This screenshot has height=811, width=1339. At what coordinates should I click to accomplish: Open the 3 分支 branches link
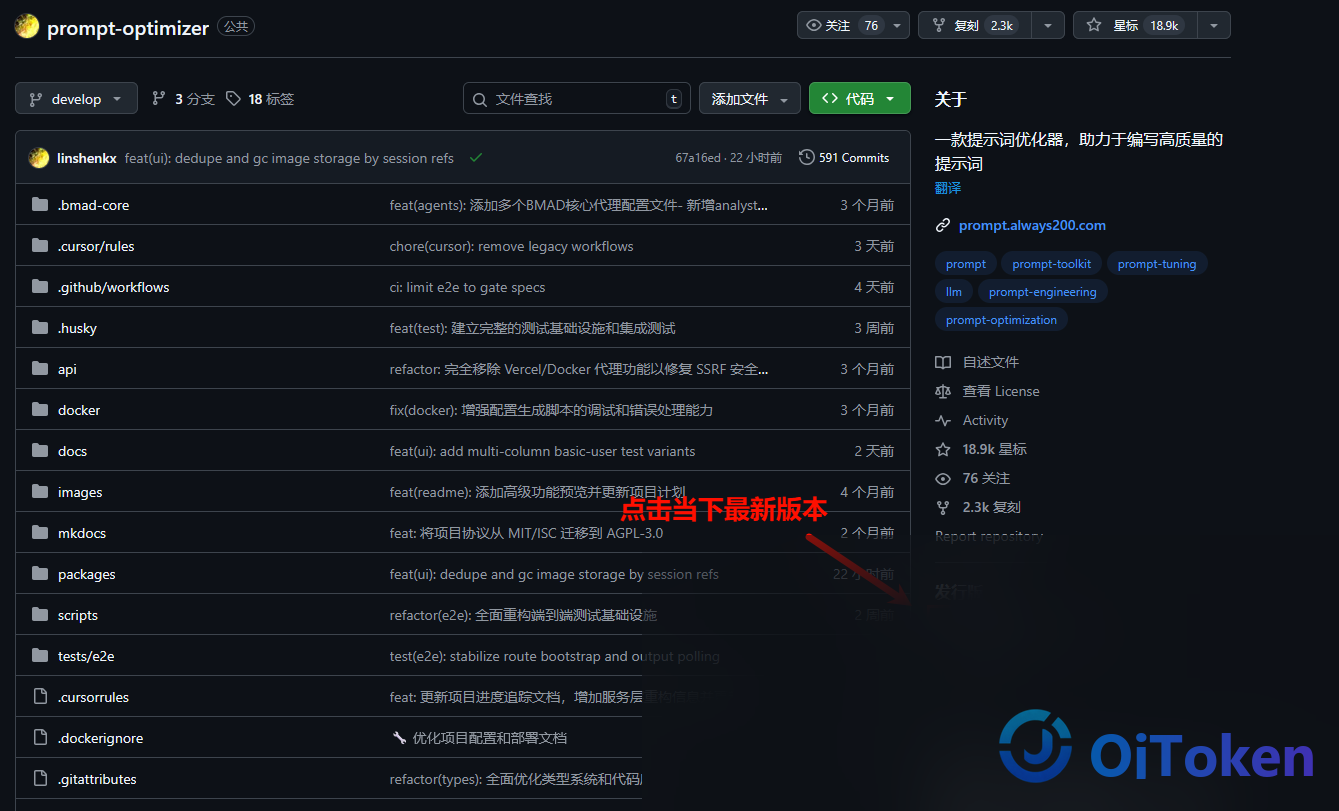(x=183, y=99)
